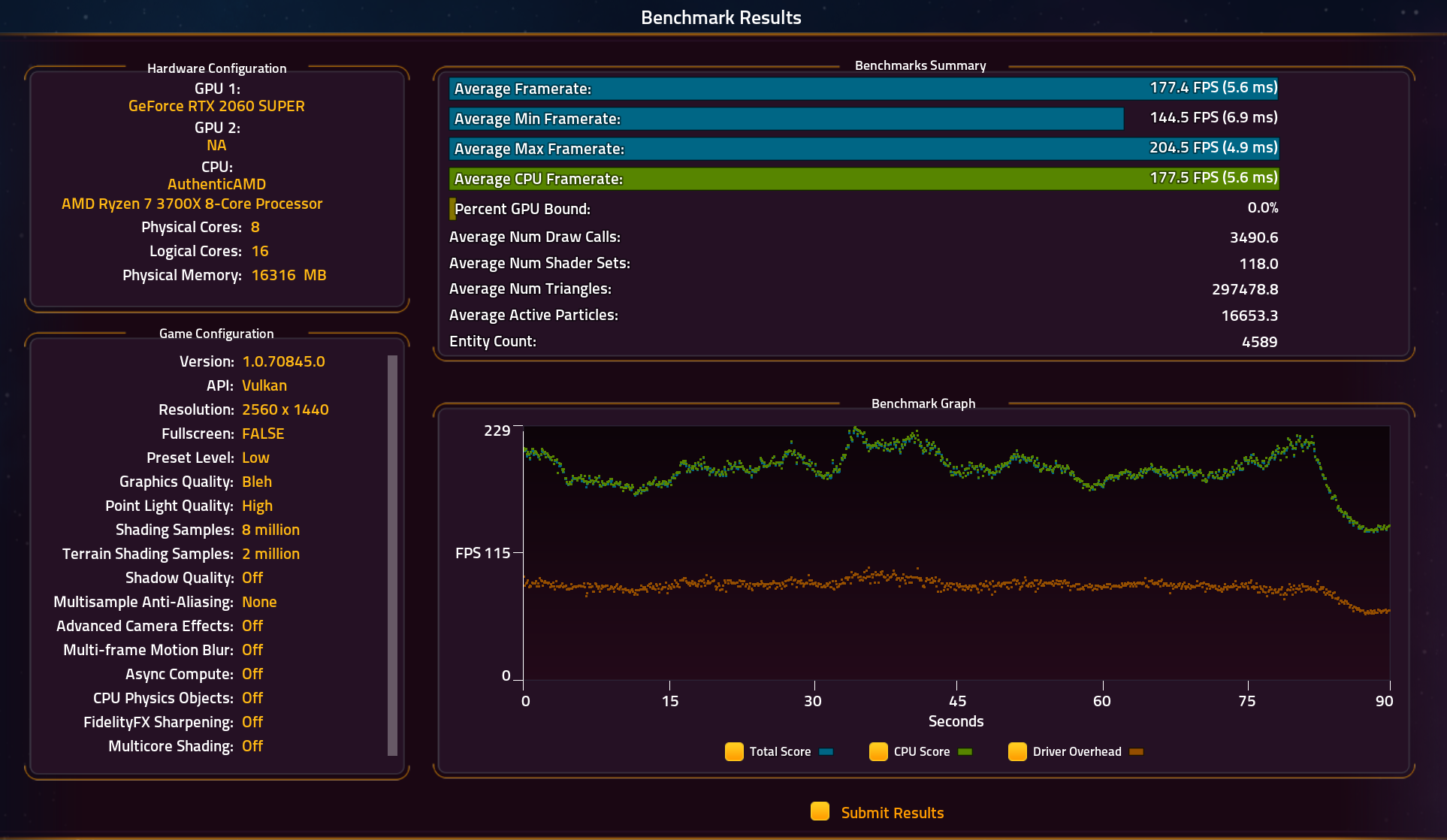Click the blue Total Score legend swatch
This screenshot has width=1447, height=840.
coord(826,751)
